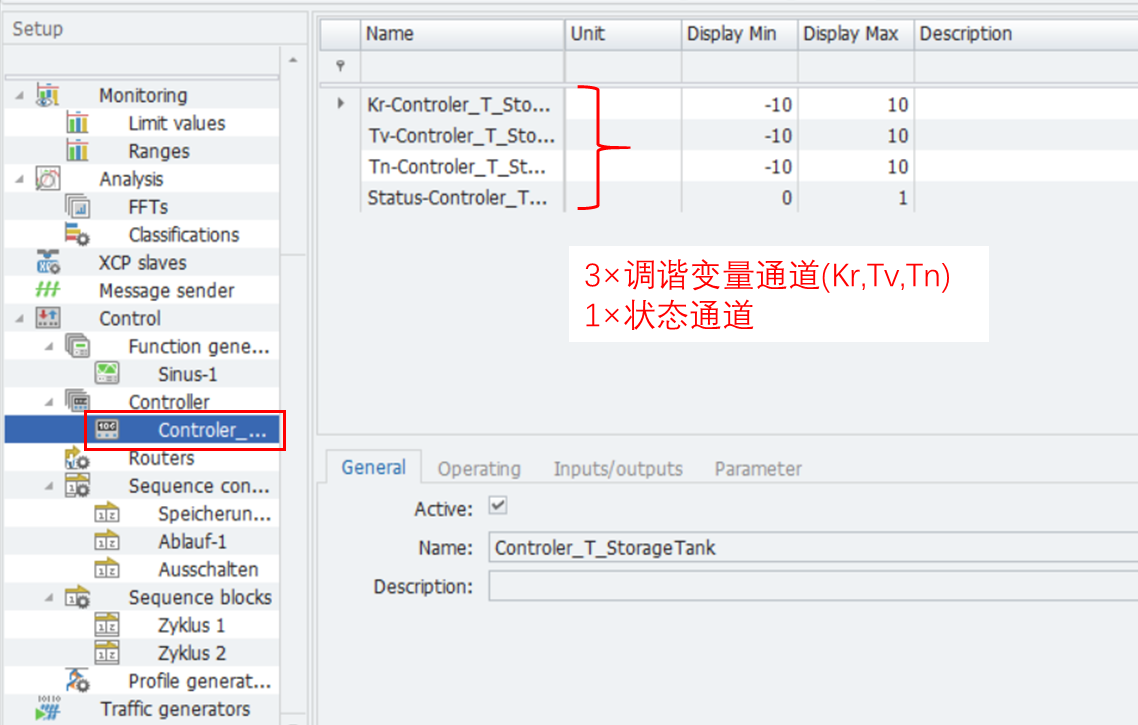Collapse the Function generator node
Image resolution: width=1138 pixels, height=725 pixels.
point(49,346)
